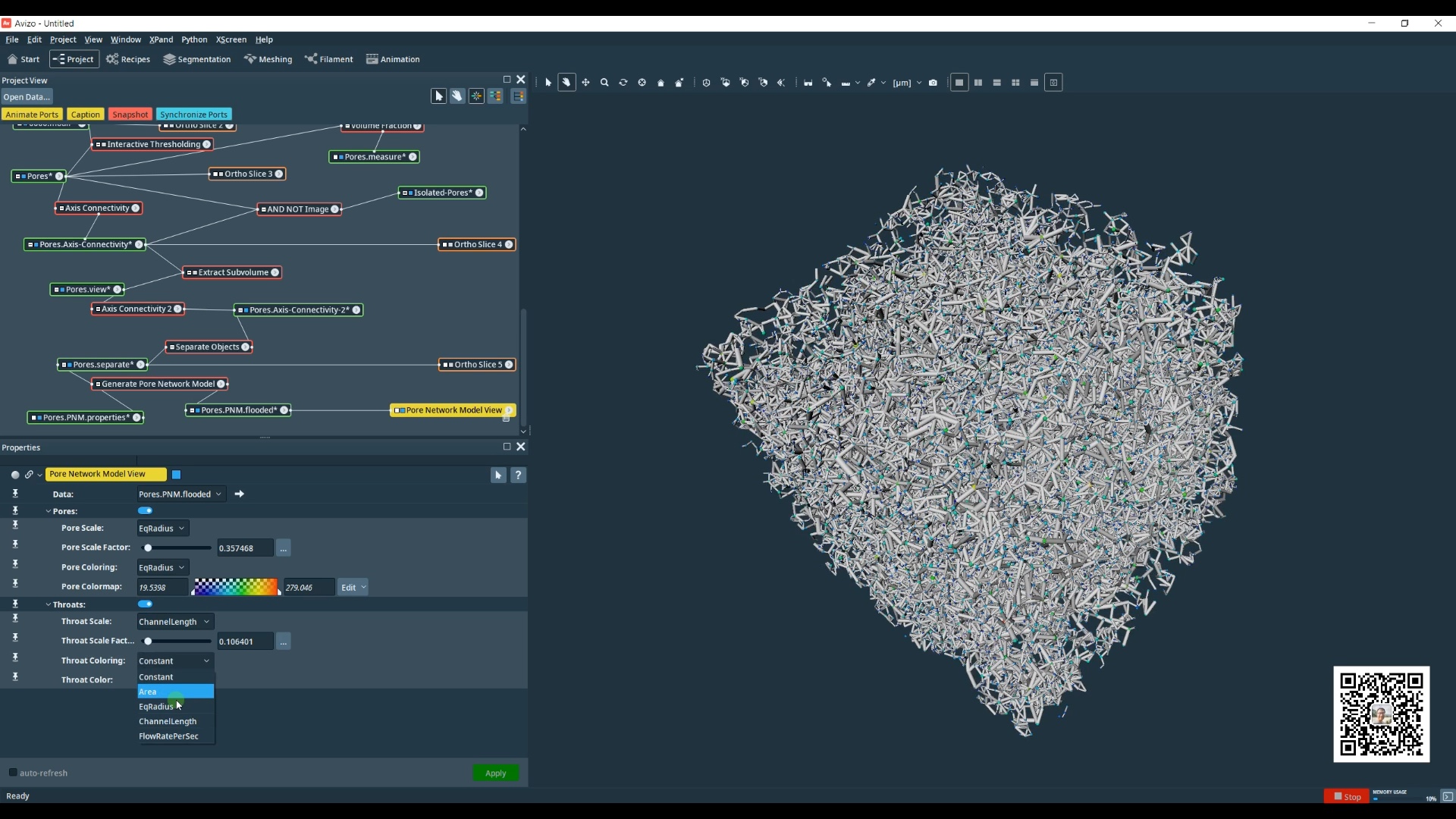Click the Throat Scale Factor slider

tap(176, 642)
